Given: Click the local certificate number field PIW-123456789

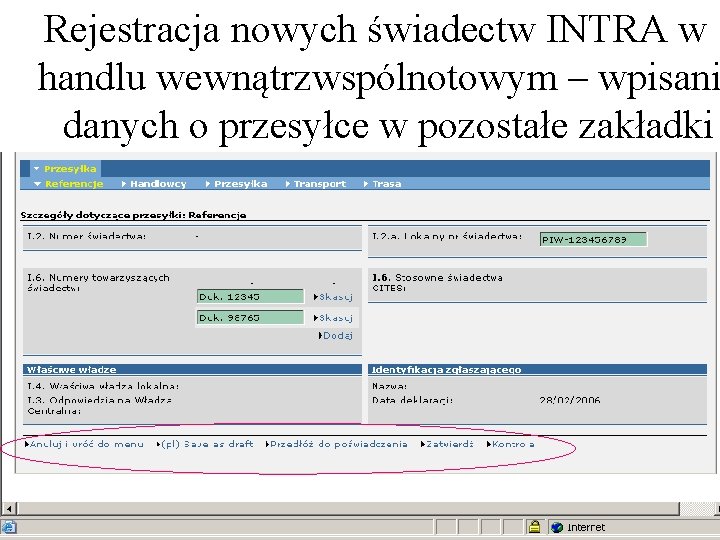Looking at the screenshot, I should pos(593,239).
